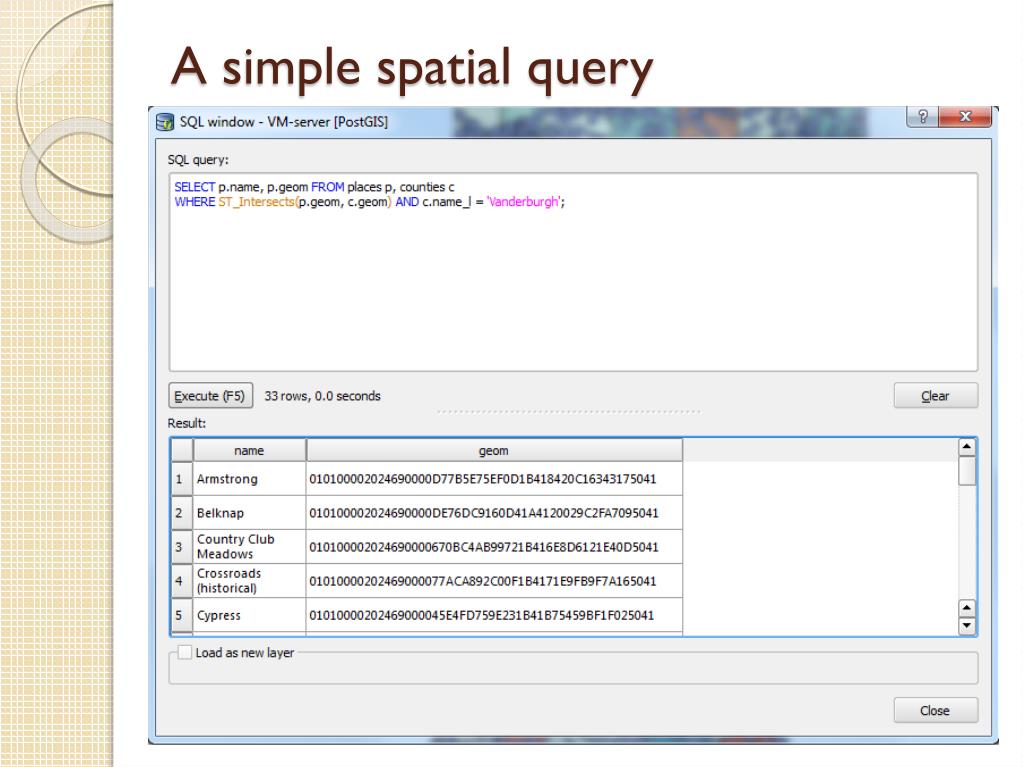Screen dimensions: 1023x767
Task: Select the Cypress name cell
Action: 248,615
